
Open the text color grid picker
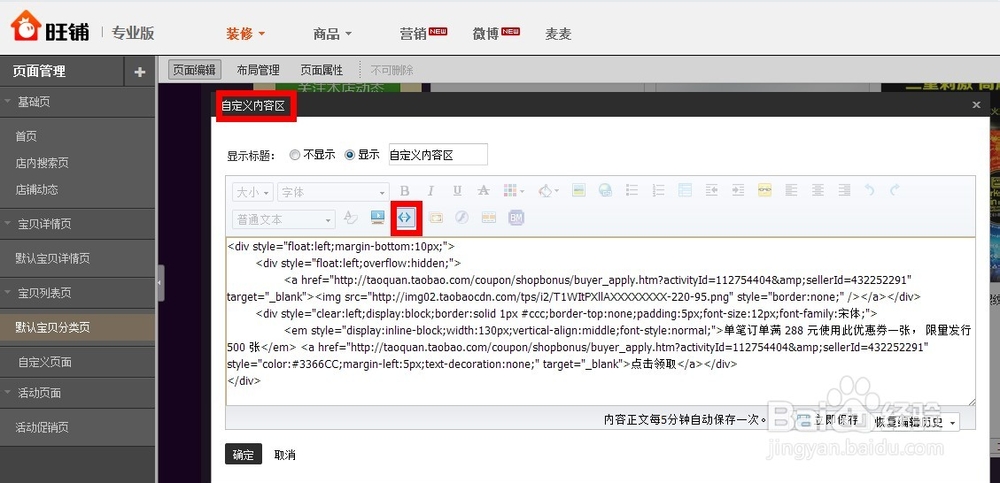click(513, 190)
